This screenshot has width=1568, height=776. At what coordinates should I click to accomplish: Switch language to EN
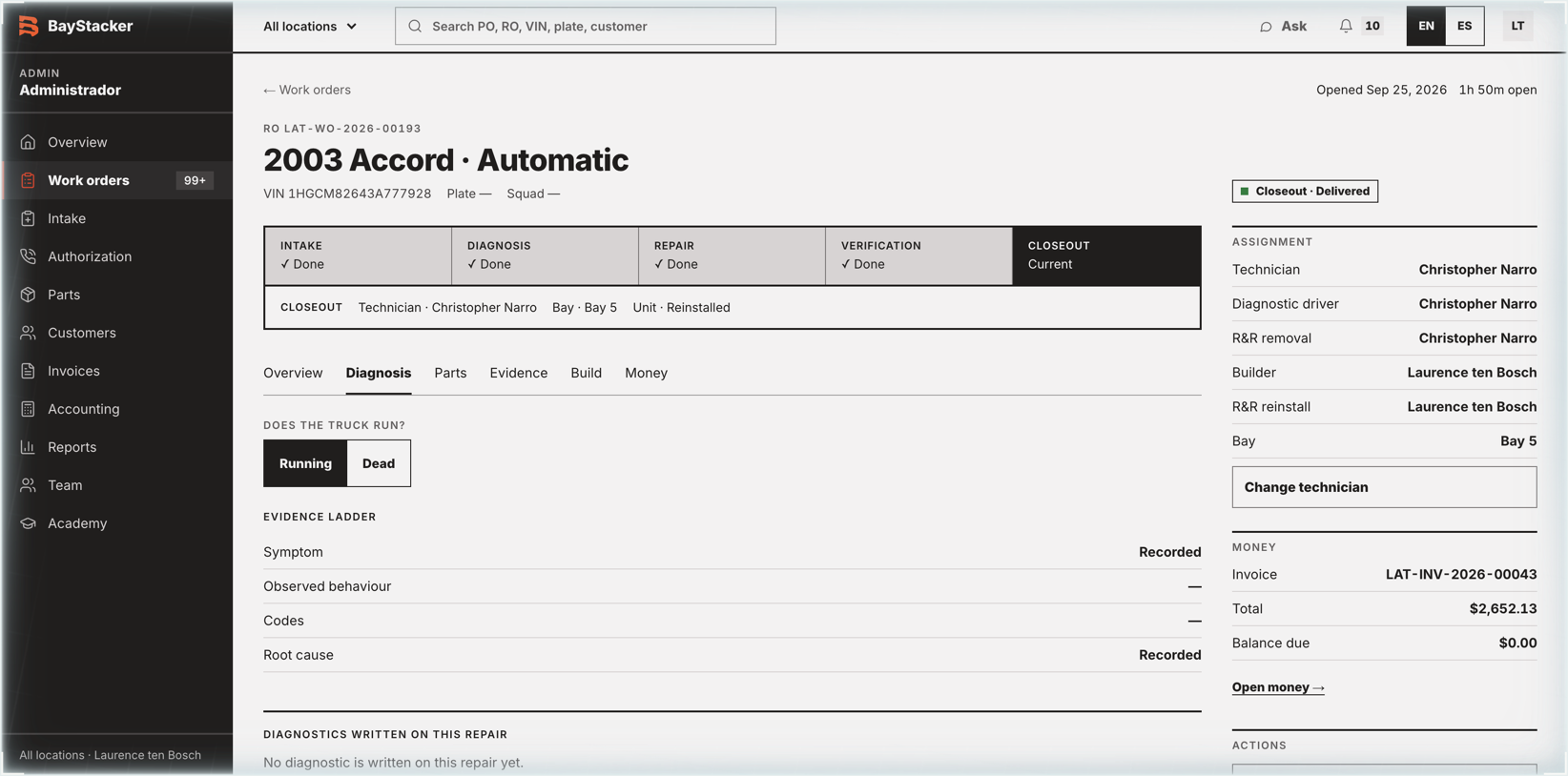pyautogui.click(x=1426, y=26)
